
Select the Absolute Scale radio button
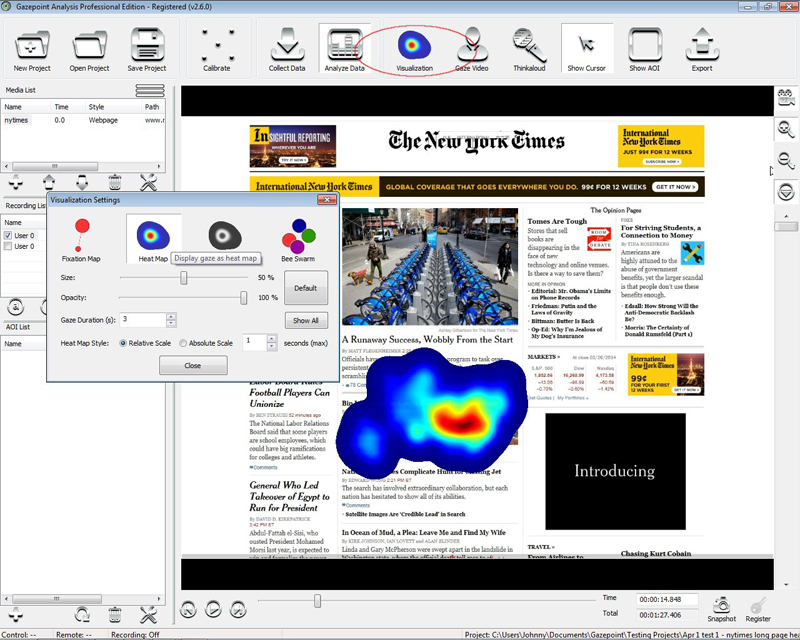pyautogui.click(x=183, y=343)
